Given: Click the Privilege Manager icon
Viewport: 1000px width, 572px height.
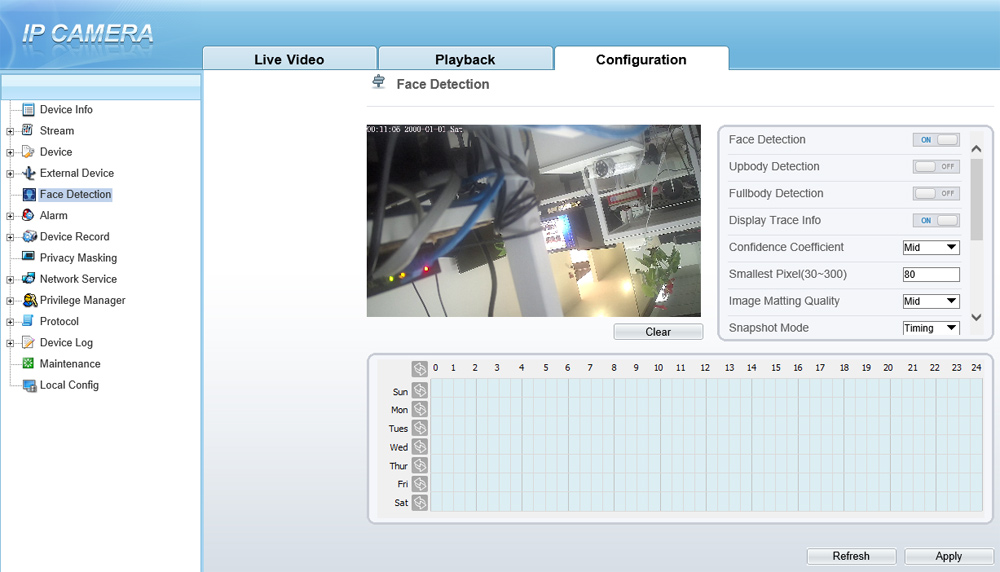Looking at the screenshot, I should click(29, 300).
